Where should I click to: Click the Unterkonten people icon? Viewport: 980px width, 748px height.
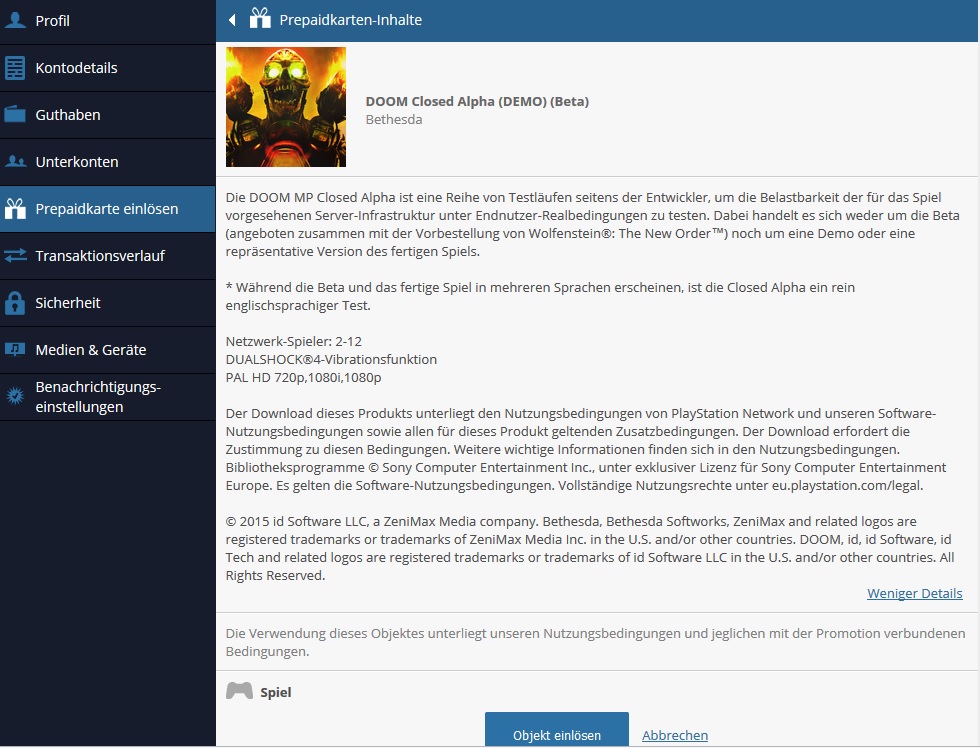click(15, 162)
